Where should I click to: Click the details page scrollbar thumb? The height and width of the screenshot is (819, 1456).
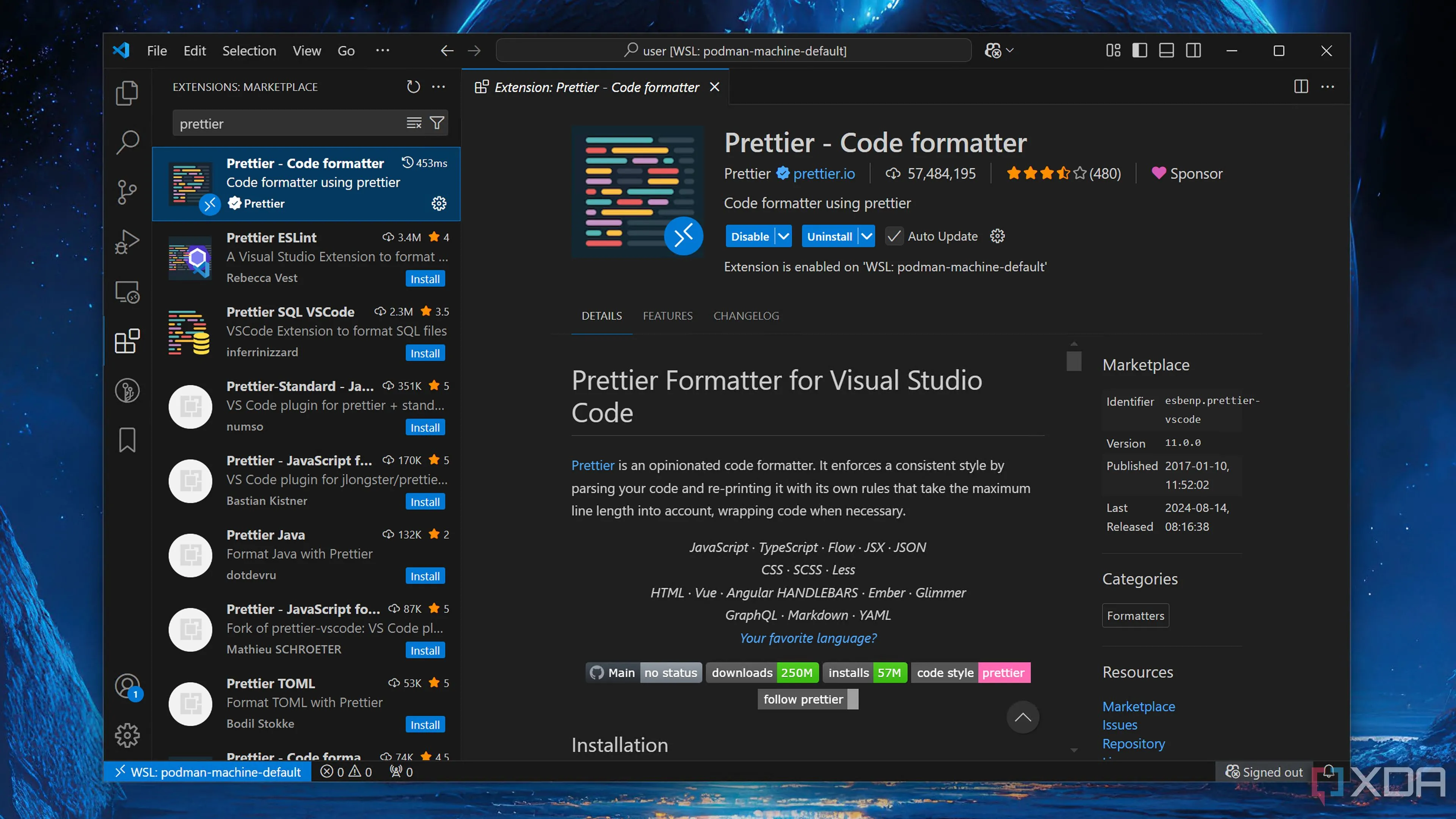(x=1074, y=361)
